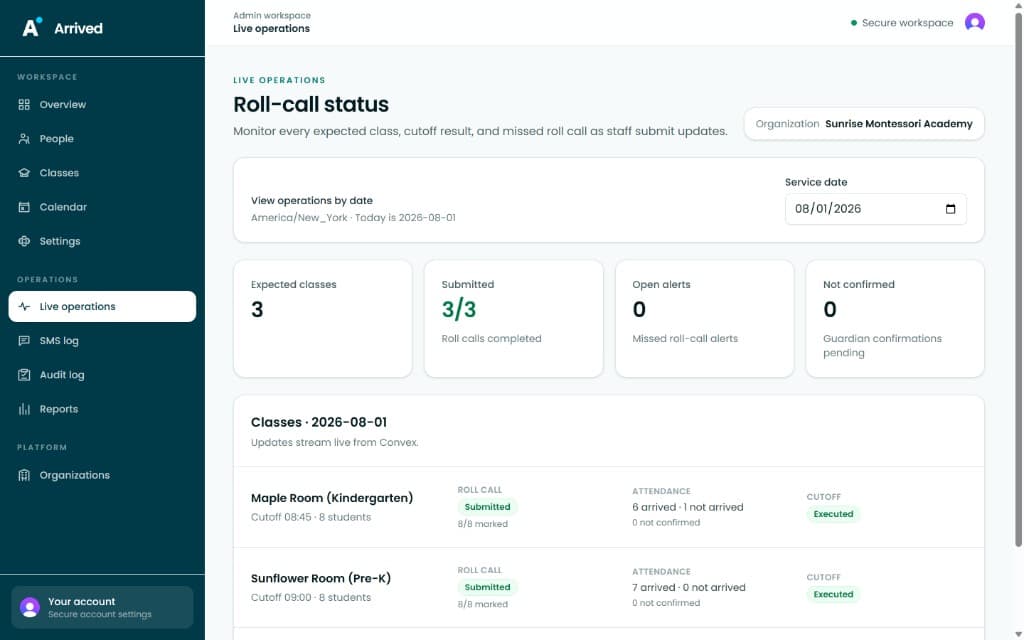1024x640 pixels.
Task: Open the SMS log page
Action: click(x=102, y=341)
